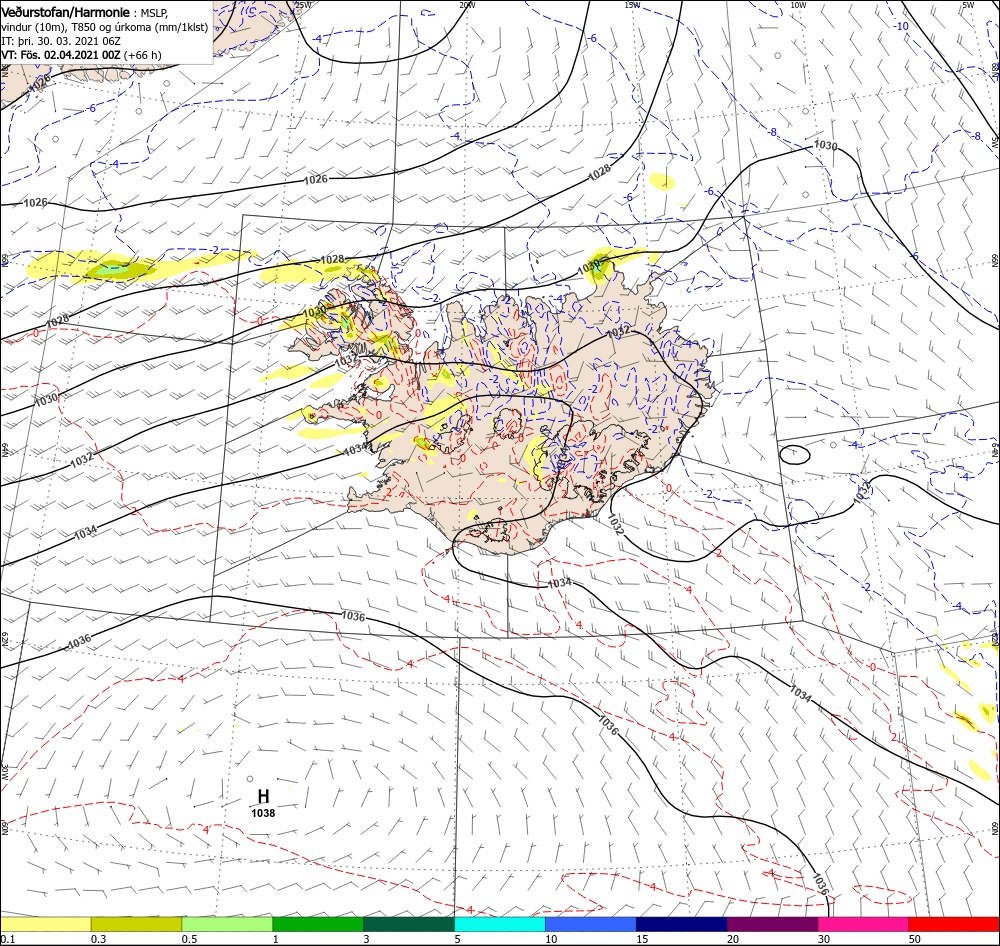The width and height of the screenshot is (1000, 946).
Task: Click the 10W longitude label
Action: (798, 5)
